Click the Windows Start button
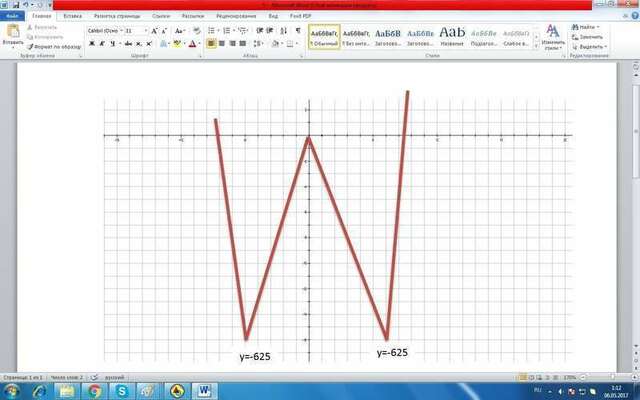Screen dimensions: 640x400 11,391
